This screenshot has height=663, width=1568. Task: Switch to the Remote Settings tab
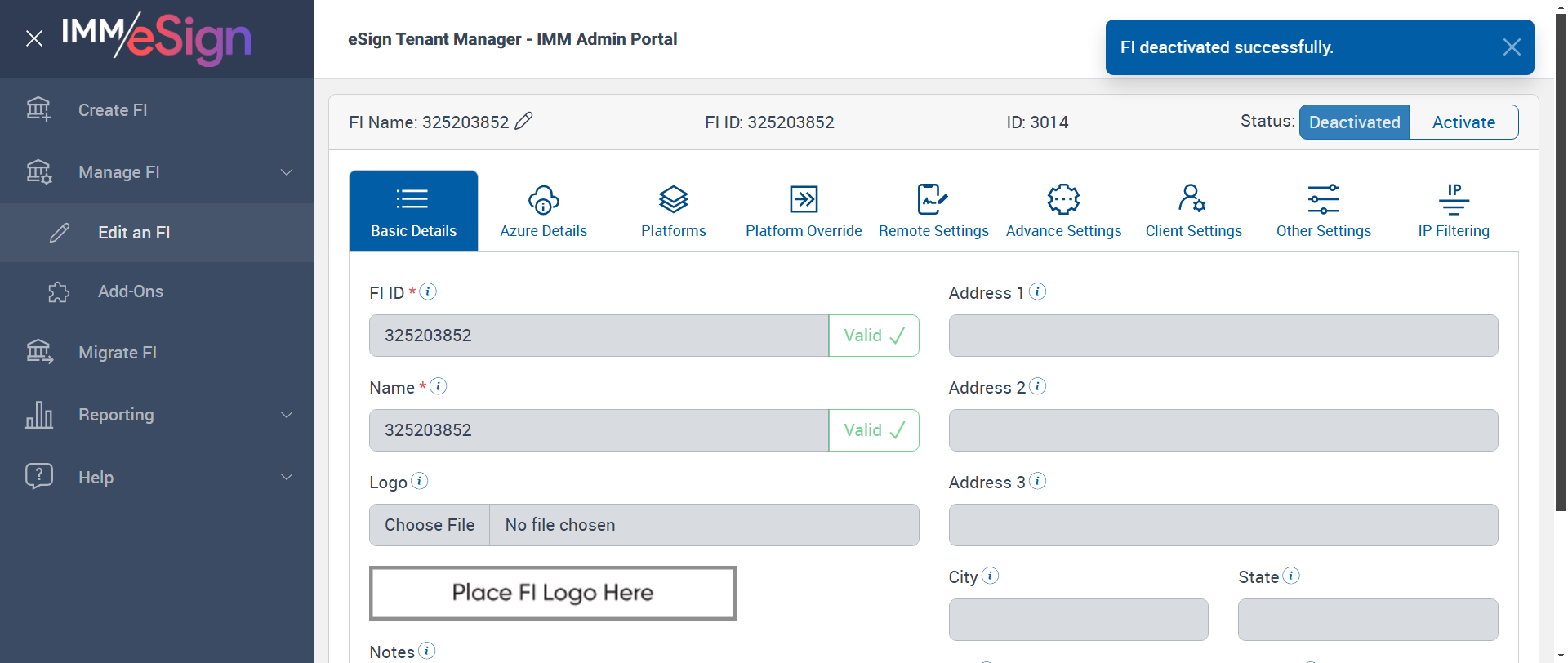coord(933,211)
